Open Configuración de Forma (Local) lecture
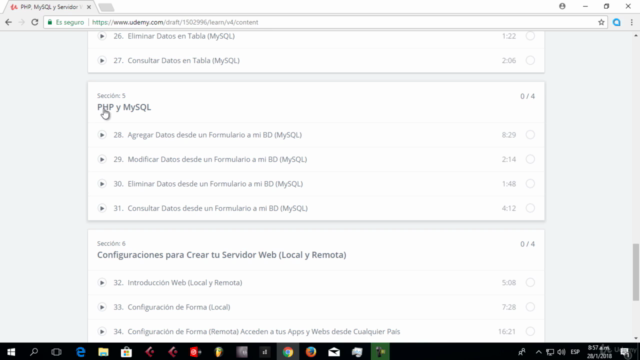Viewport: 640px width, 360px height. coord(179,307)
